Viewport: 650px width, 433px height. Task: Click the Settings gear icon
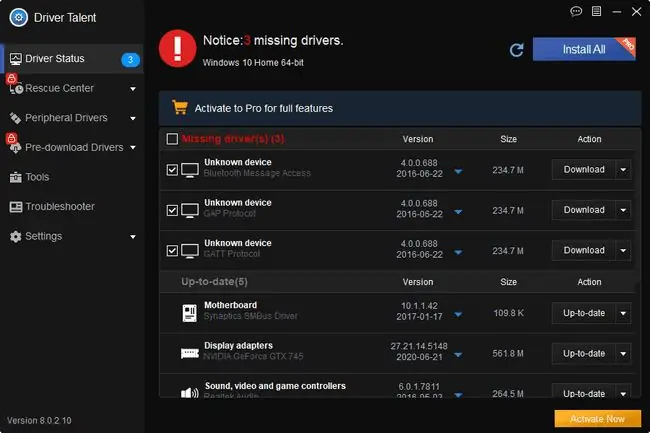(15, 237)
